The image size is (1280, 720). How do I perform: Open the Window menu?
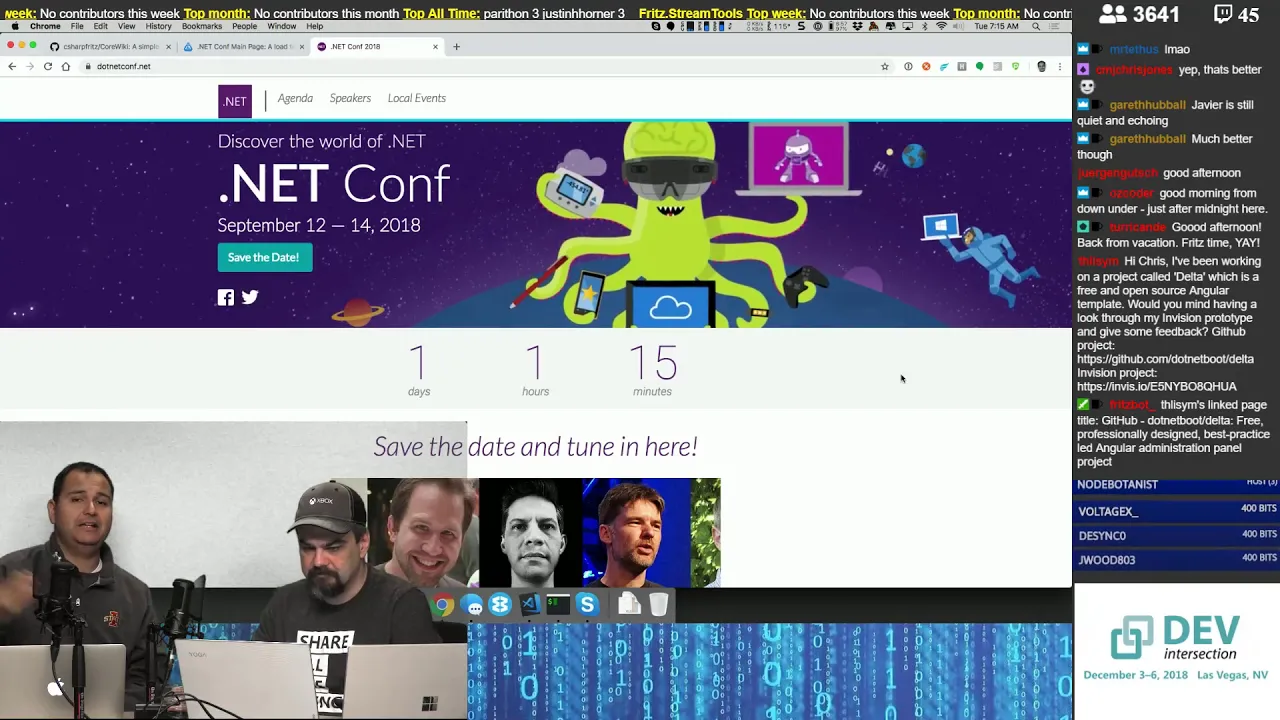(282, 26)
